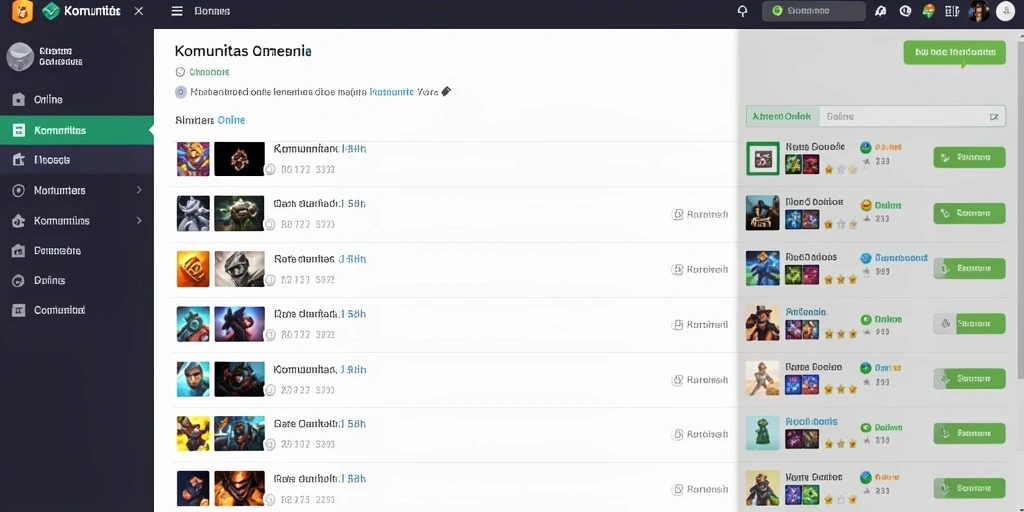This screenshot has height=512, width=1024.
Task: Click the orange shield icon in top-left corner
Action: pyautogui.click(x=22, y=11)
